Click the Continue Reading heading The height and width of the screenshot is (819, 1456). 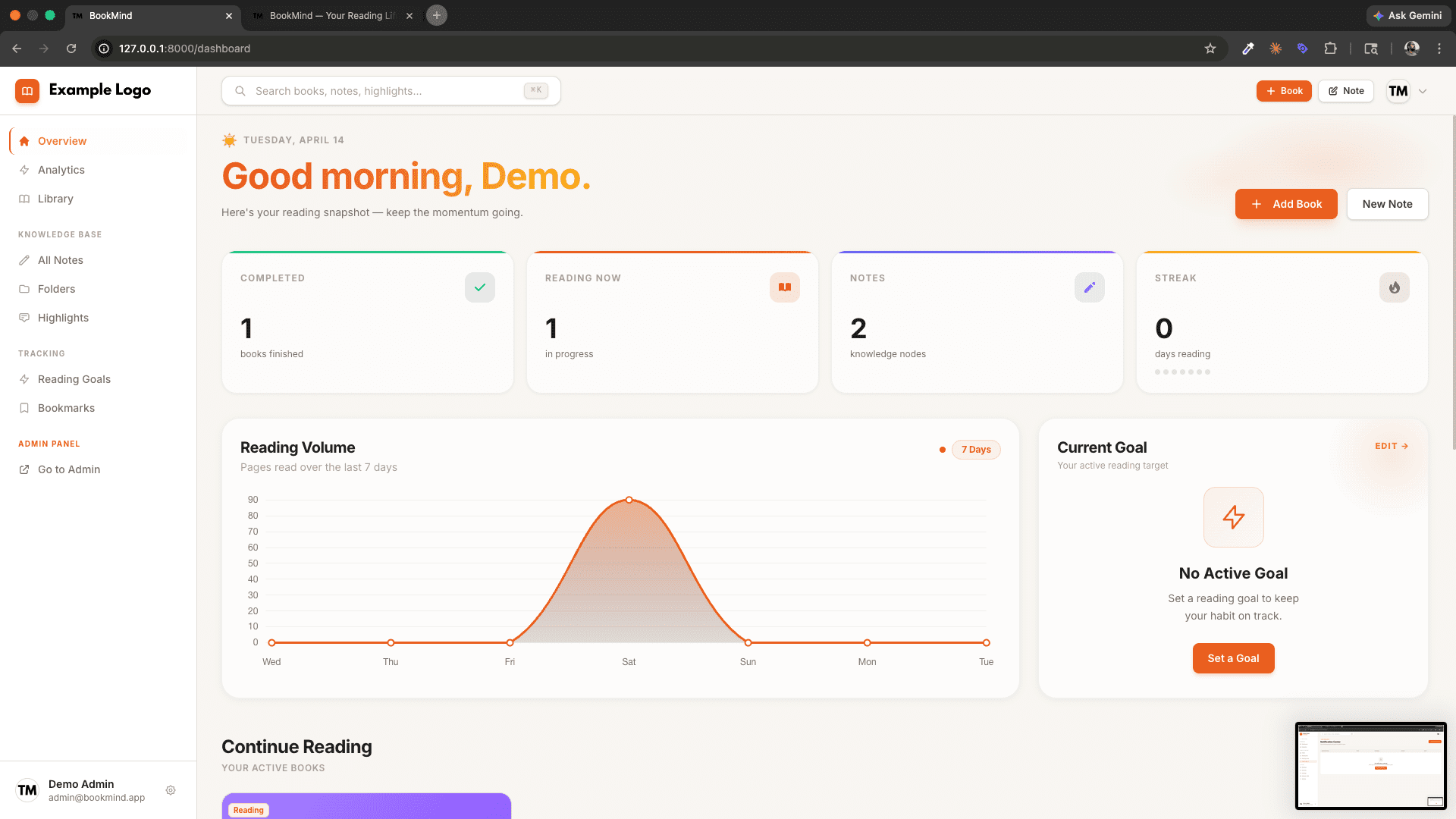point(297,747)
